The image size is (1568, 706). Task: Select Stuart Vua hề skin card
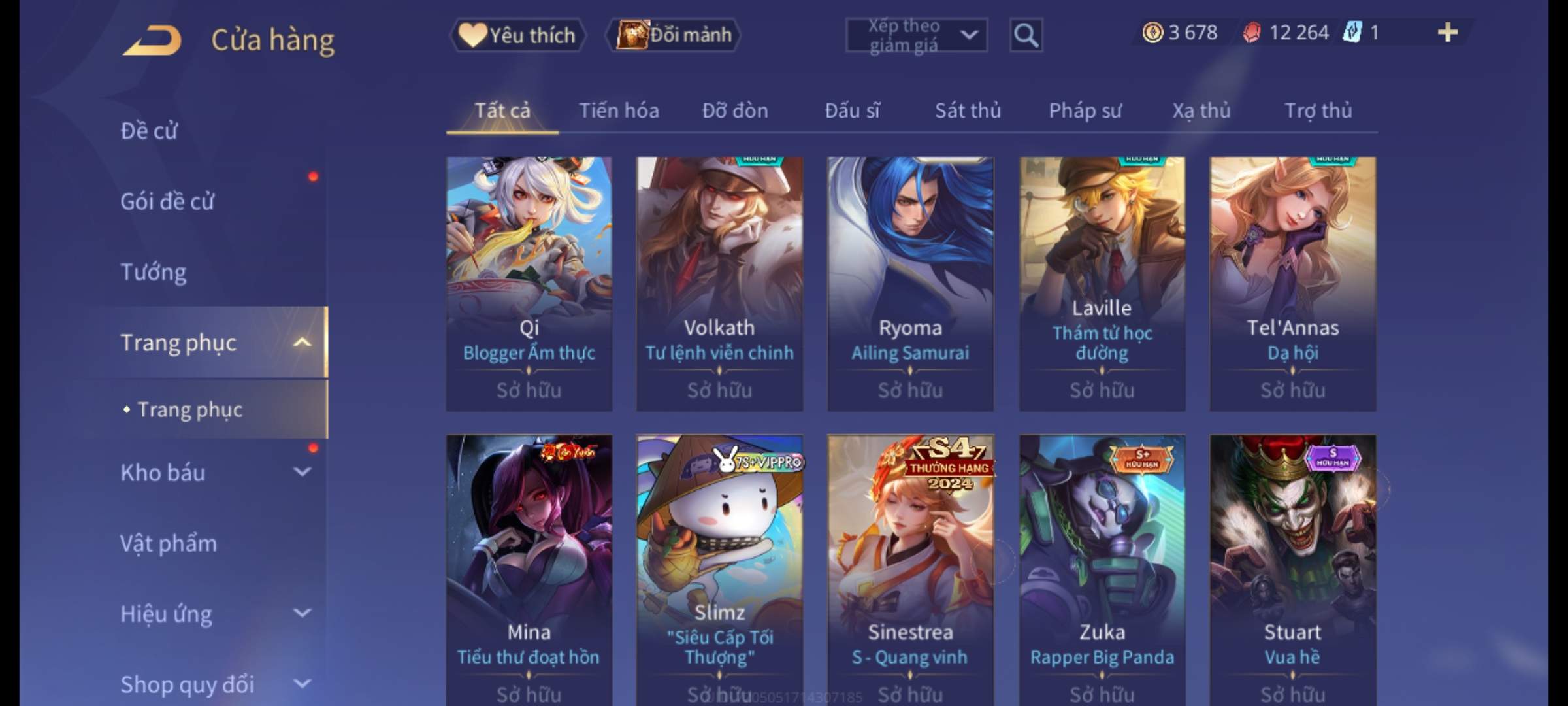point(1292,570)
